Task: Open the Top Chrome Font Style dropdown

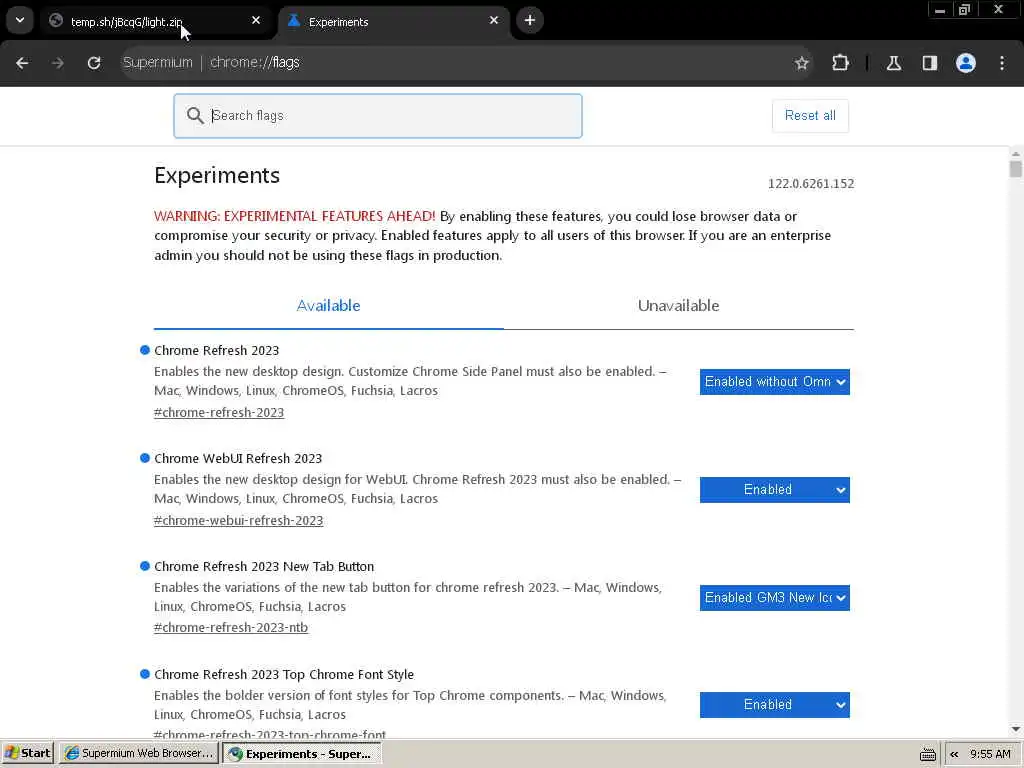Action: [x=775, y=705]
